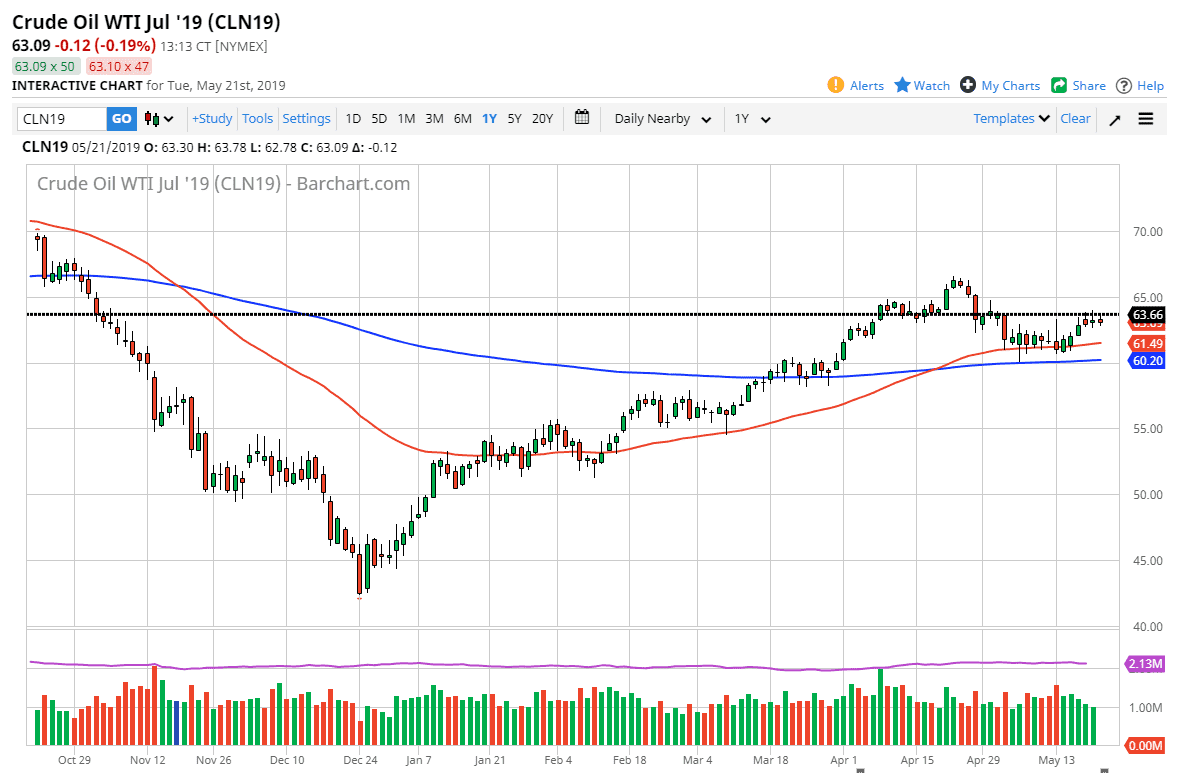Open the Help question mark icon
Viewport: 1183px width, 773px height.
(x=1124, y=85)
